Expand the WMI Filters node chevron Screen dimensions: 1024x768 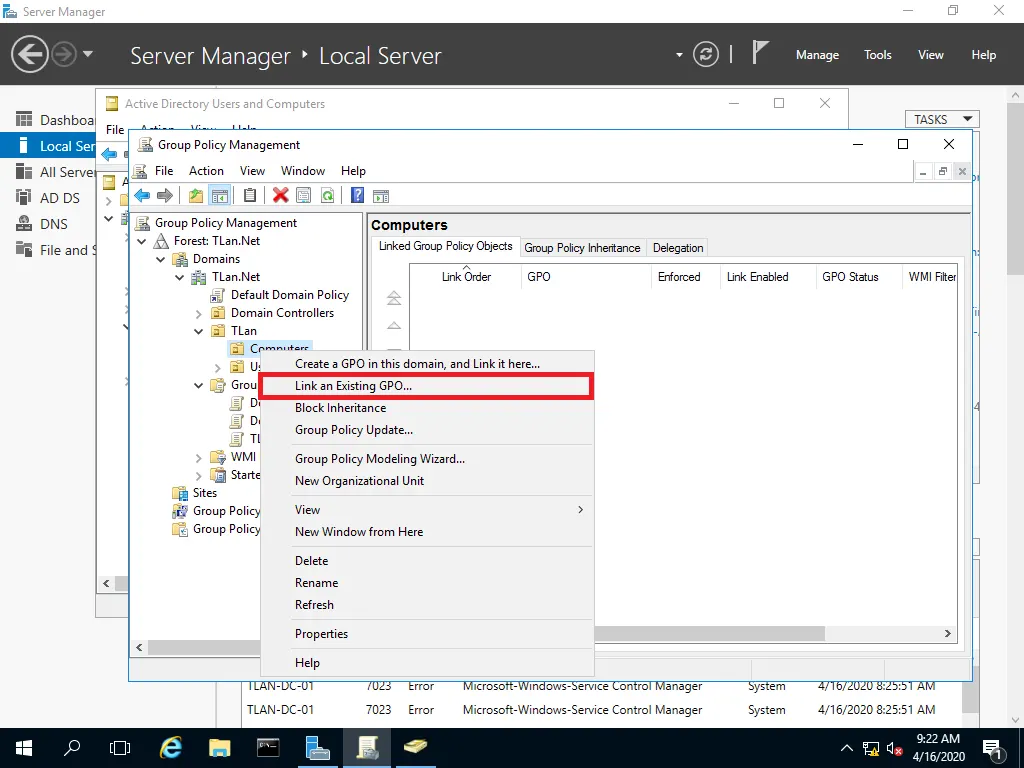(199, 458)
